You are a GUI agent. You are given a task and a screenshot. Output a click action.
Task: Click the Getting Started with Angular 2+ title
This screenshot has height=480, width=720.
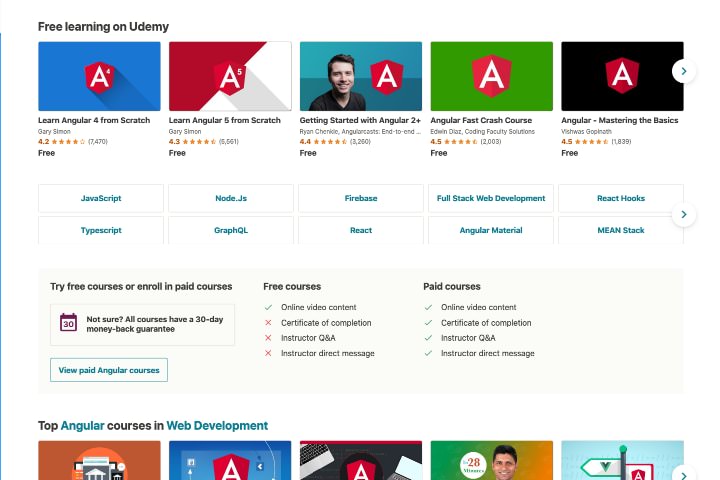click(x=360, y=120)
